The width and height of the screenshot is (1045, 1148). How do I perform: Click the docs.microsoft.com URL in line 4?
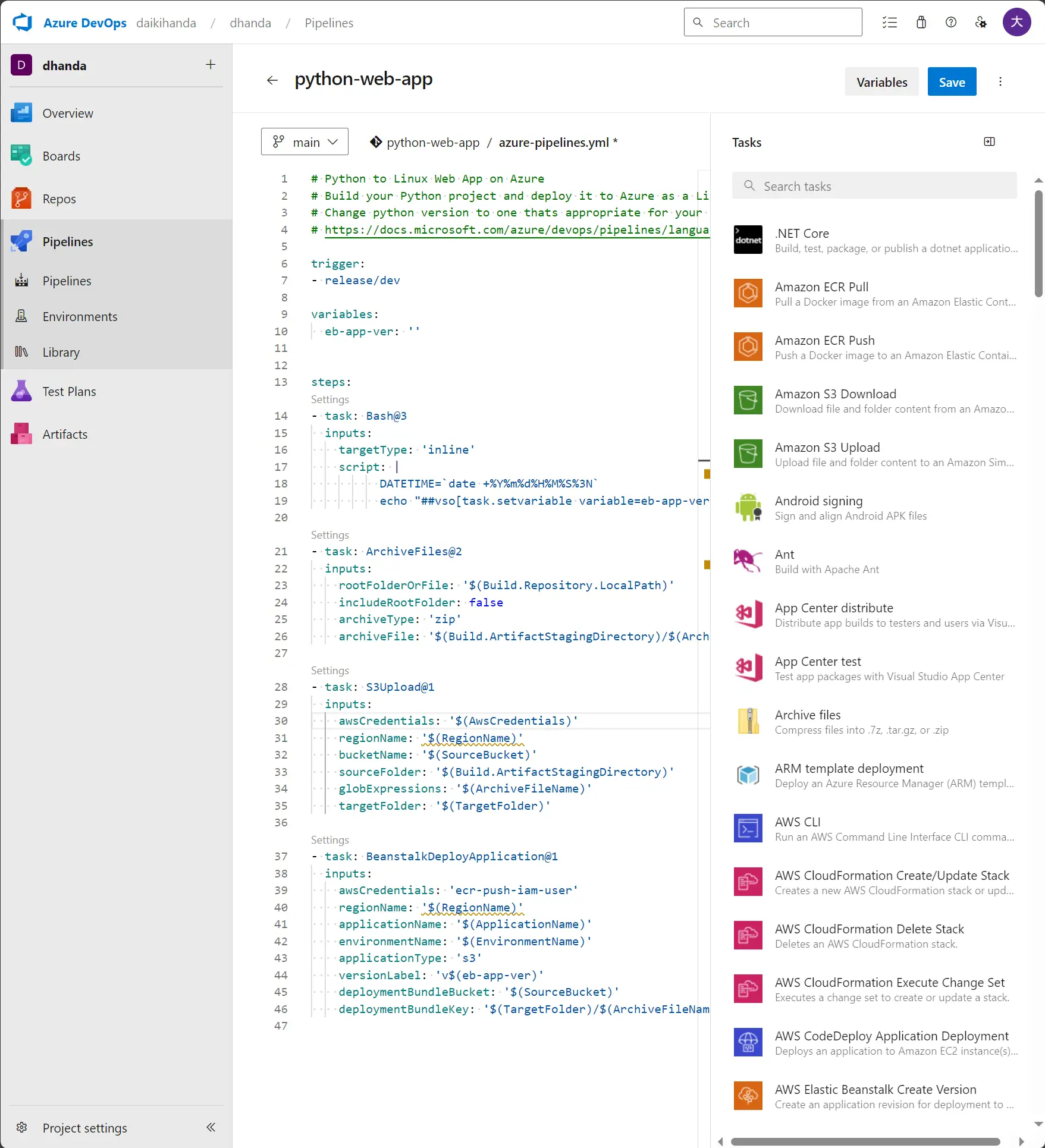coord(517,229)
